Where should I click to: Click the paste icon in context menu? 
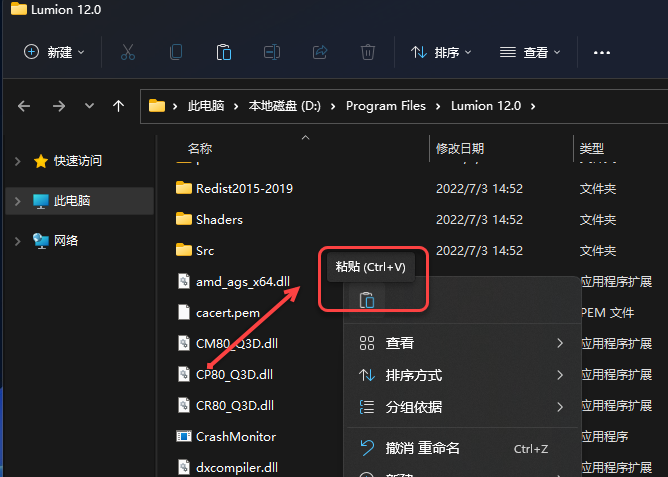pos(367,300)
